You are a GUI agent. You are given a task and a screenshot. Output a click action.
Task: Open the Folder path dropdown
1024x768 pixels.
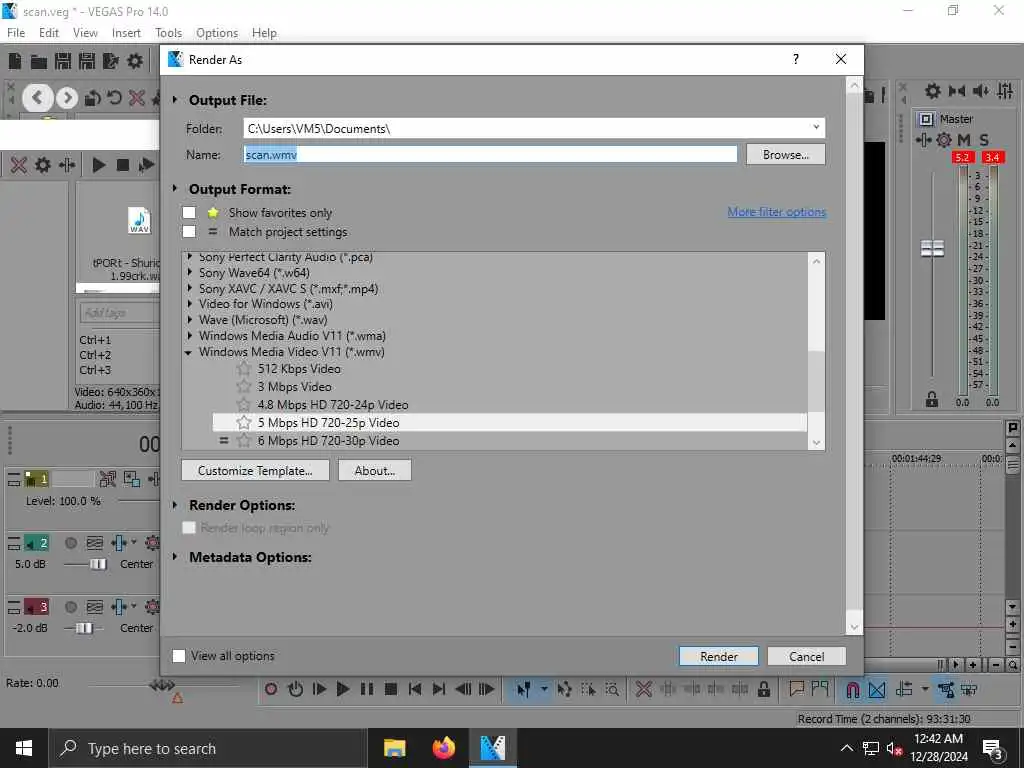tap(816, 127)
